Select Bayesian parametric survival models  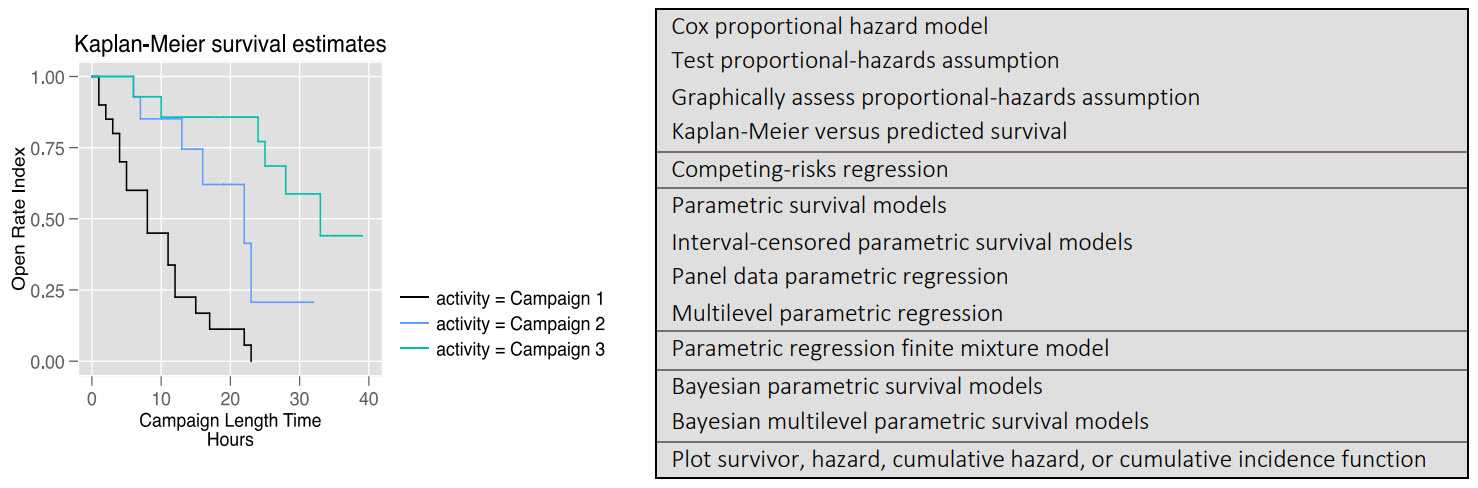(857, 386)
